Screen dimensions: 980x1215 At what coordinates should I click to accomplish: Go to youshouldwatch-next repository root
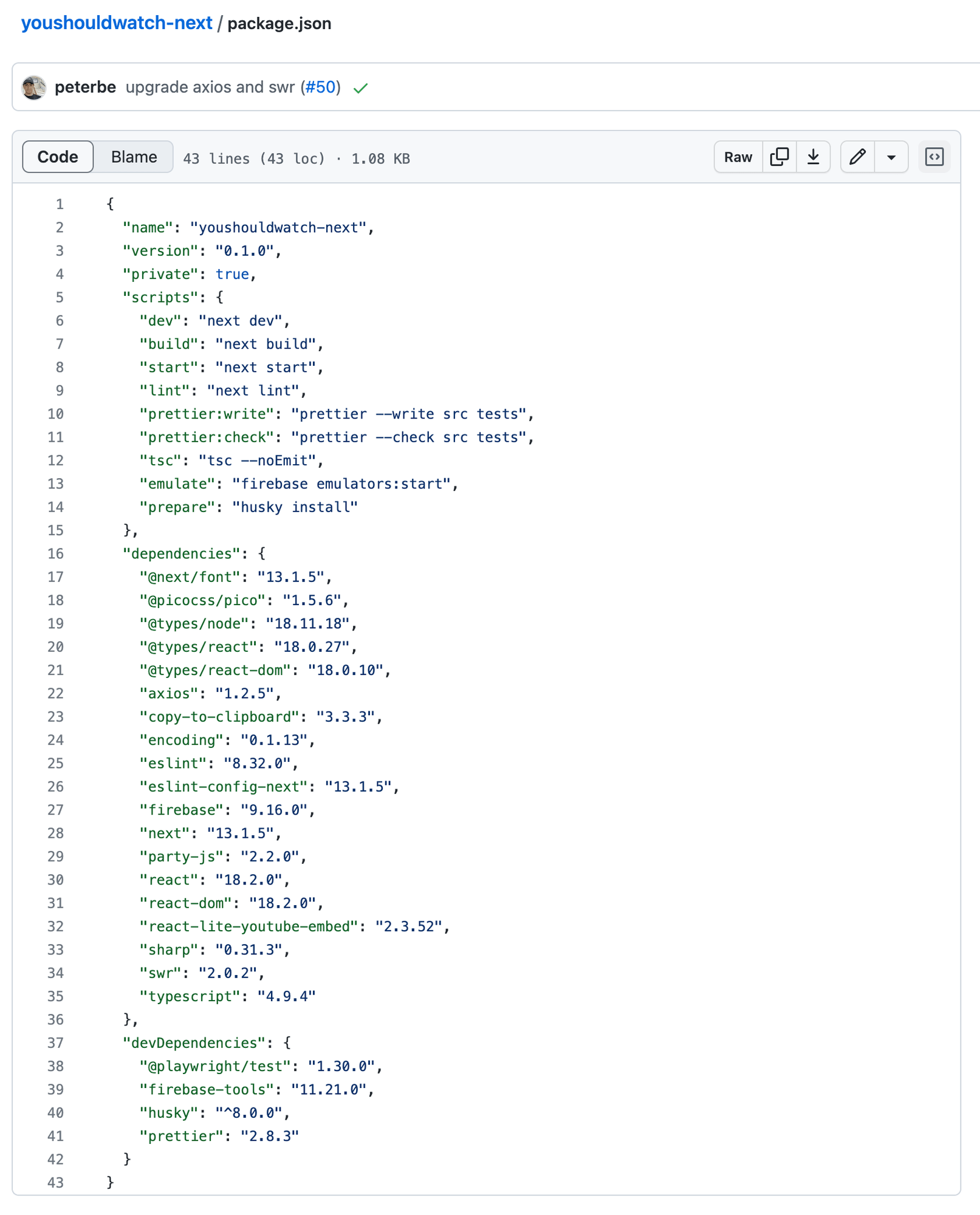tap(117, 23)
